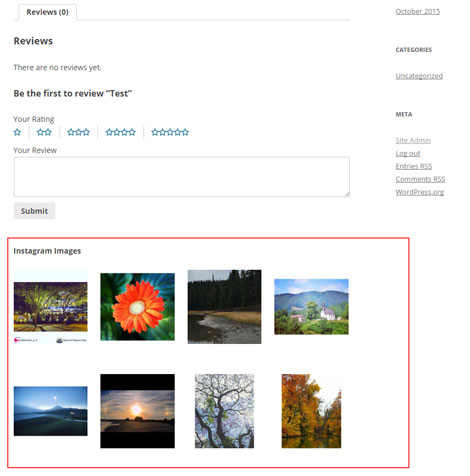Image resolution: width=470 pixels, height=476 pixels.
Task: Open the Comments RSS feed
Action: point(420,179)
